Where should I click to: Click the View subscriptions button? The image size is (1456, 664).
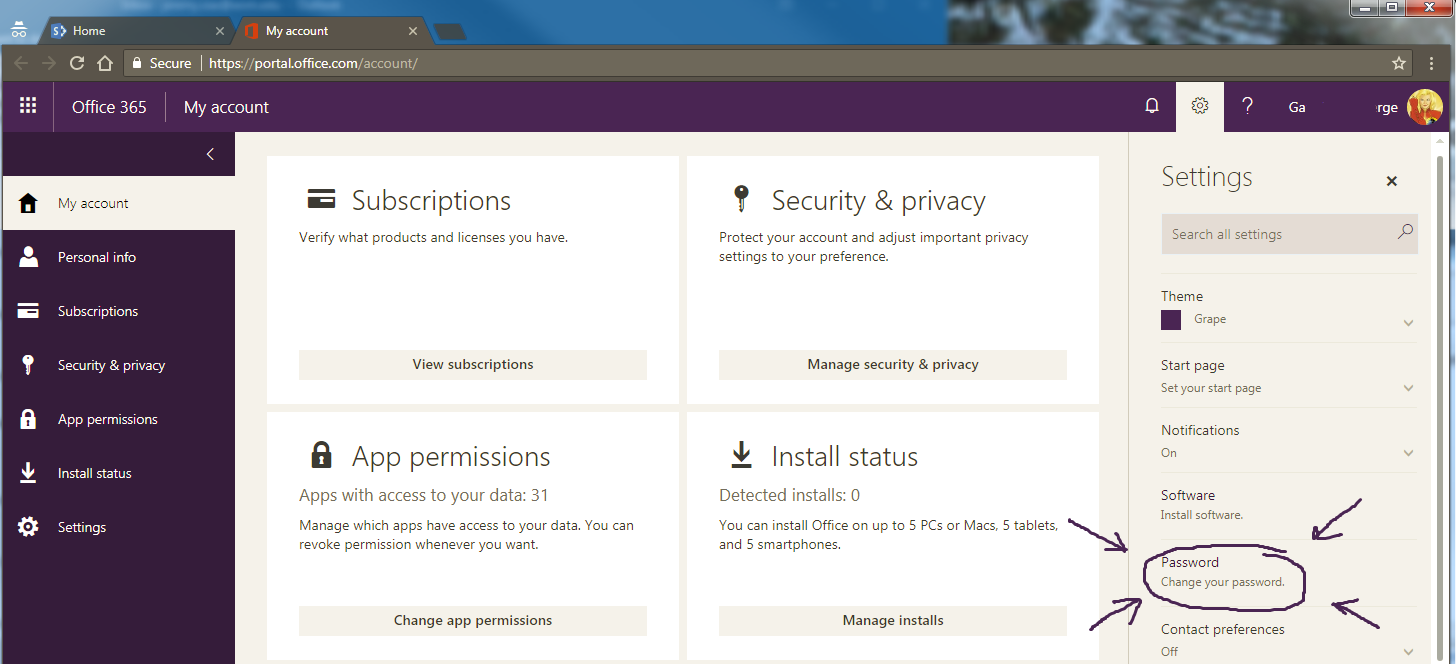pyautogui.click(x=473, y=364)
